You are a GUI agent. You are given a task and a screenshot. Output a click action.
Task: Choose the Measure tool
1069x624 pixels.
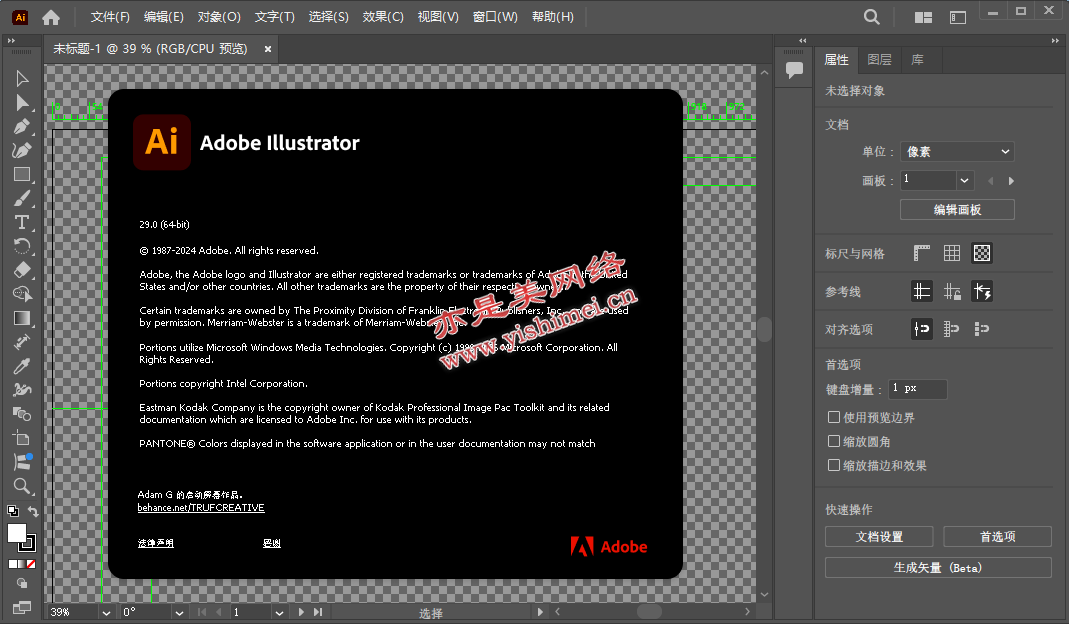coord(22,342)
